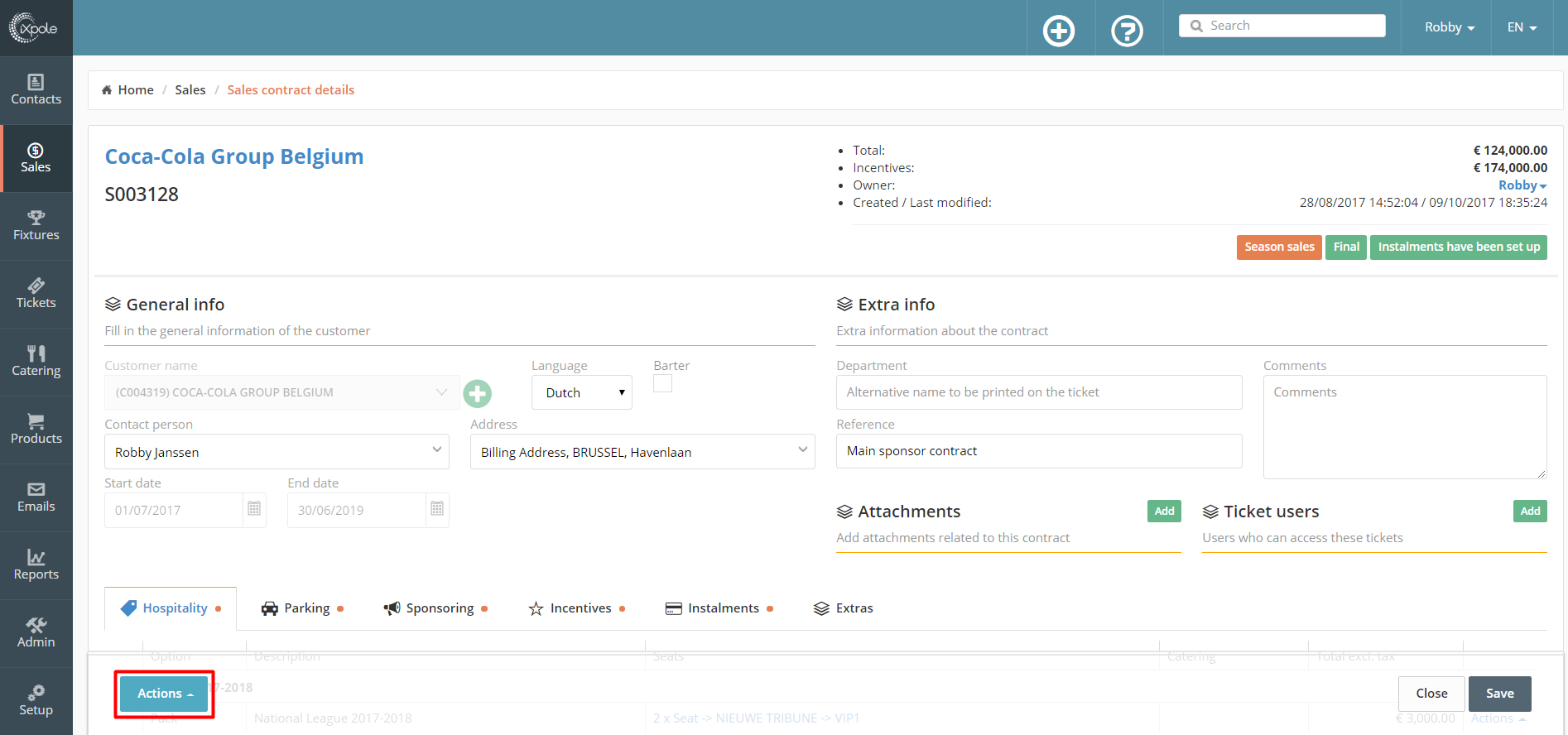Open Robby user menu in header

pos(1450,27)
